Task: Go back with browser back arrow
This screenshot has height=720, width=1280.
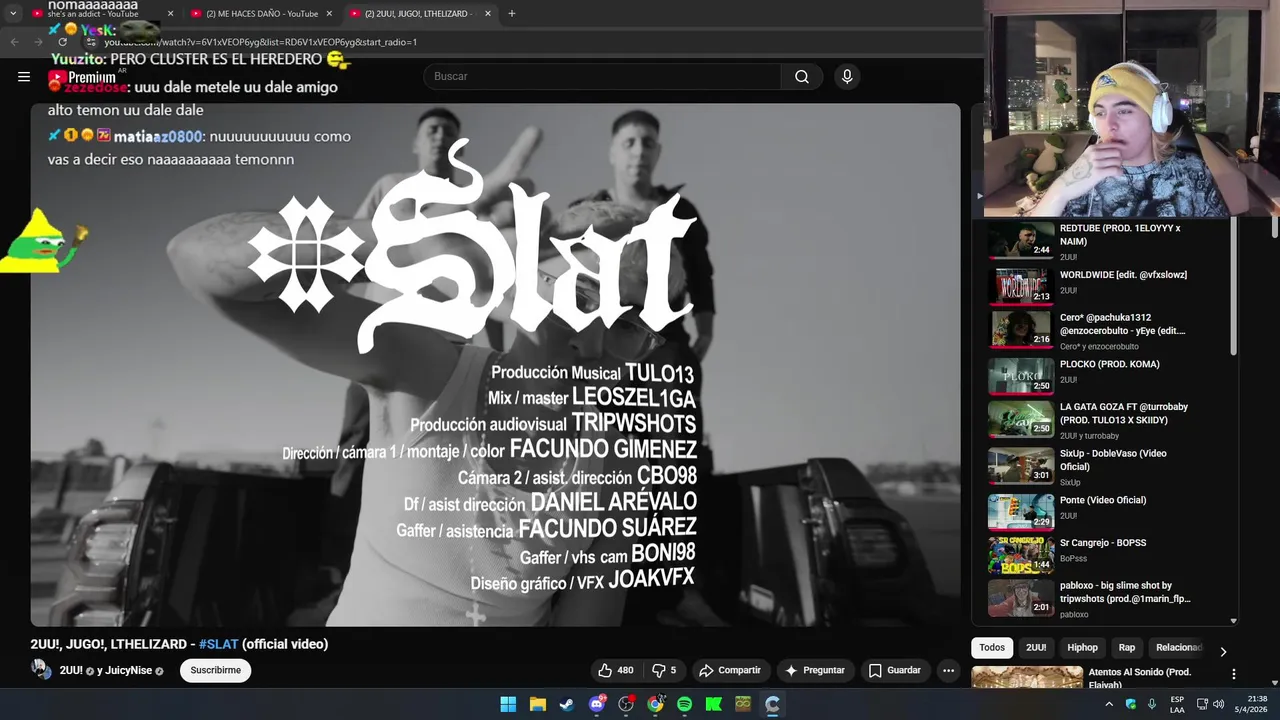Action: pos(14,42)
